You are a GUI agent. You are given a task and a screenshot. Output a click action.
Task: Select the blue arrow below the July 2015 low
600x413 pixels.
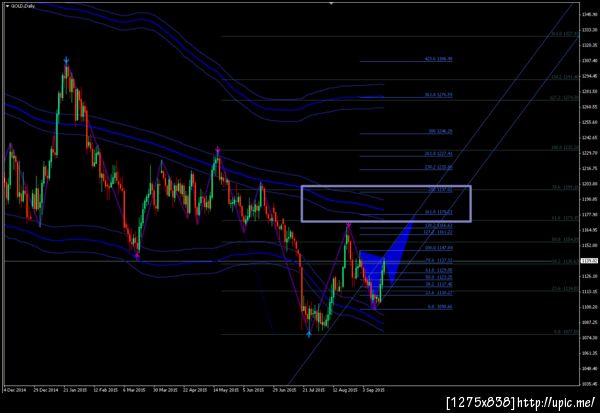309,334
